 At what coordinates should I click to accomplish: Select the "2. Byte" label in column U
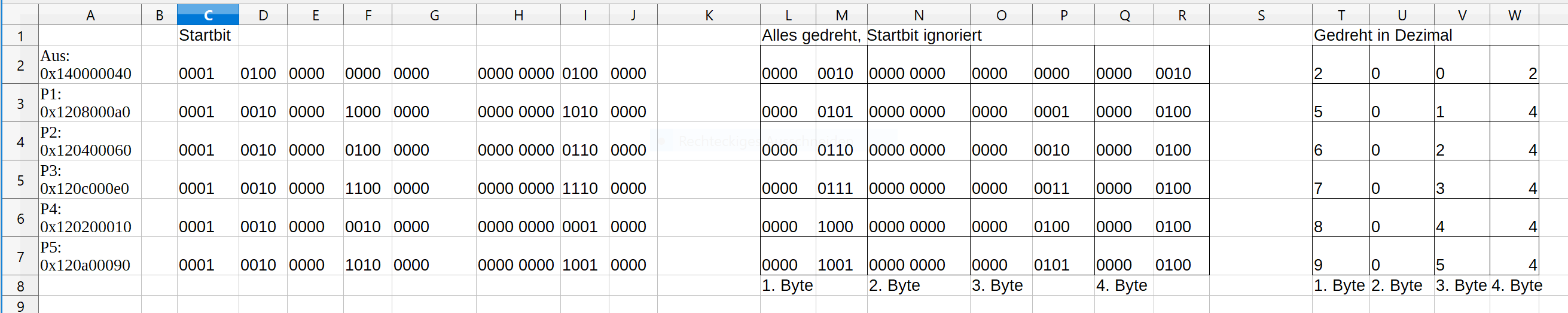(x=1396, y=285)
